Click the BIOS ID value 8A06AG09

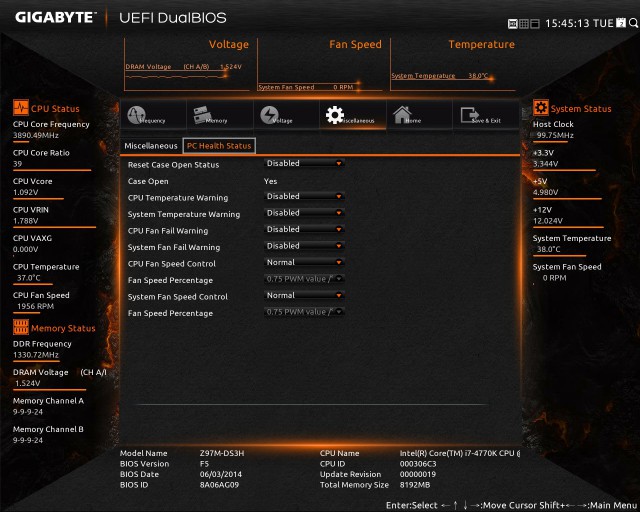pyautogui.click(x=219, y=485)
